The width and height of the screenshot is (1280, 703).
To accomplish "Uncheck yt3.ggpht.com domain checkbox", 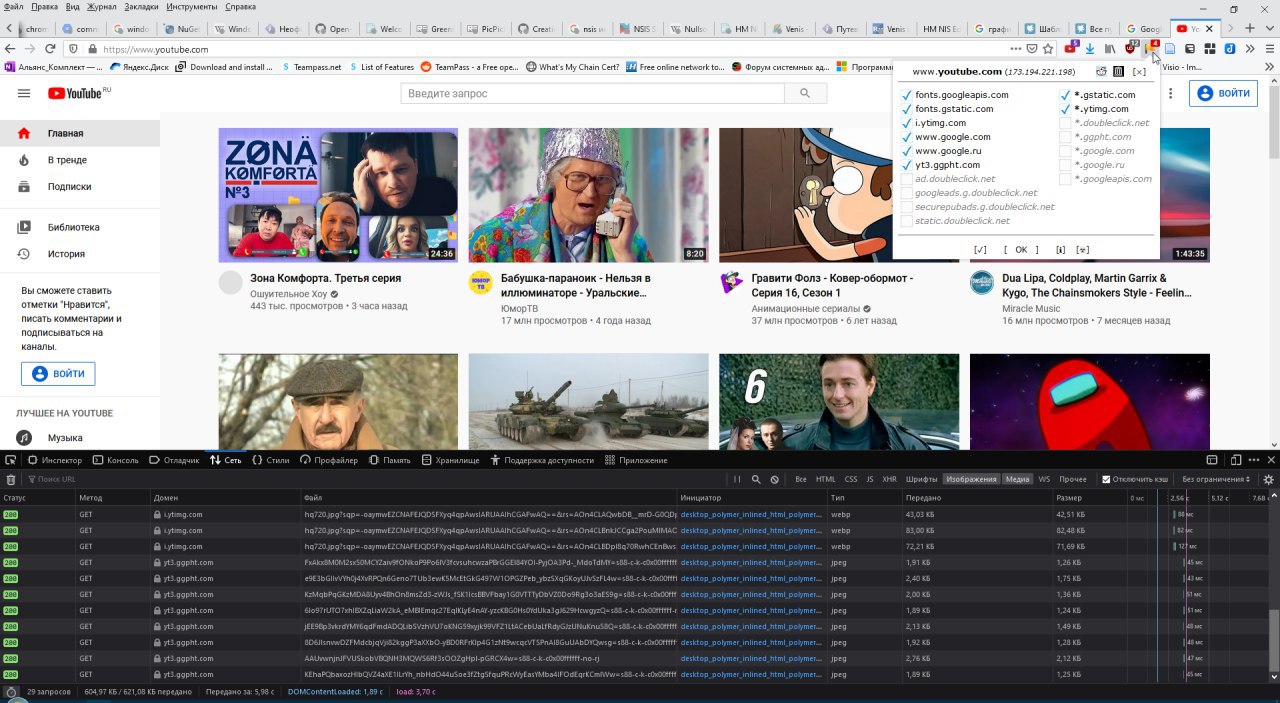I will [x=907, y=165].
